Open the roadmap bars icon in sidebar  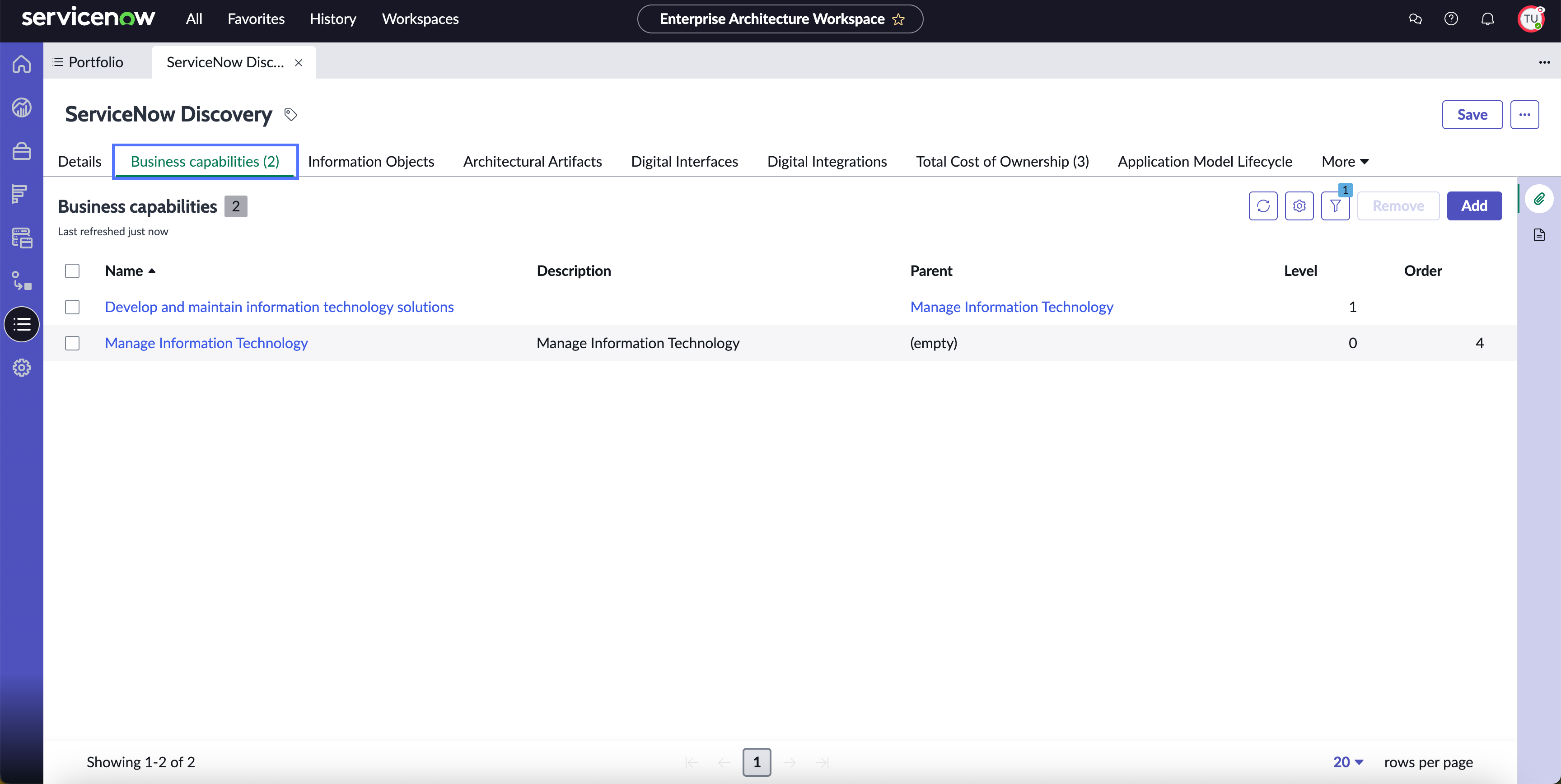point(19,194)
